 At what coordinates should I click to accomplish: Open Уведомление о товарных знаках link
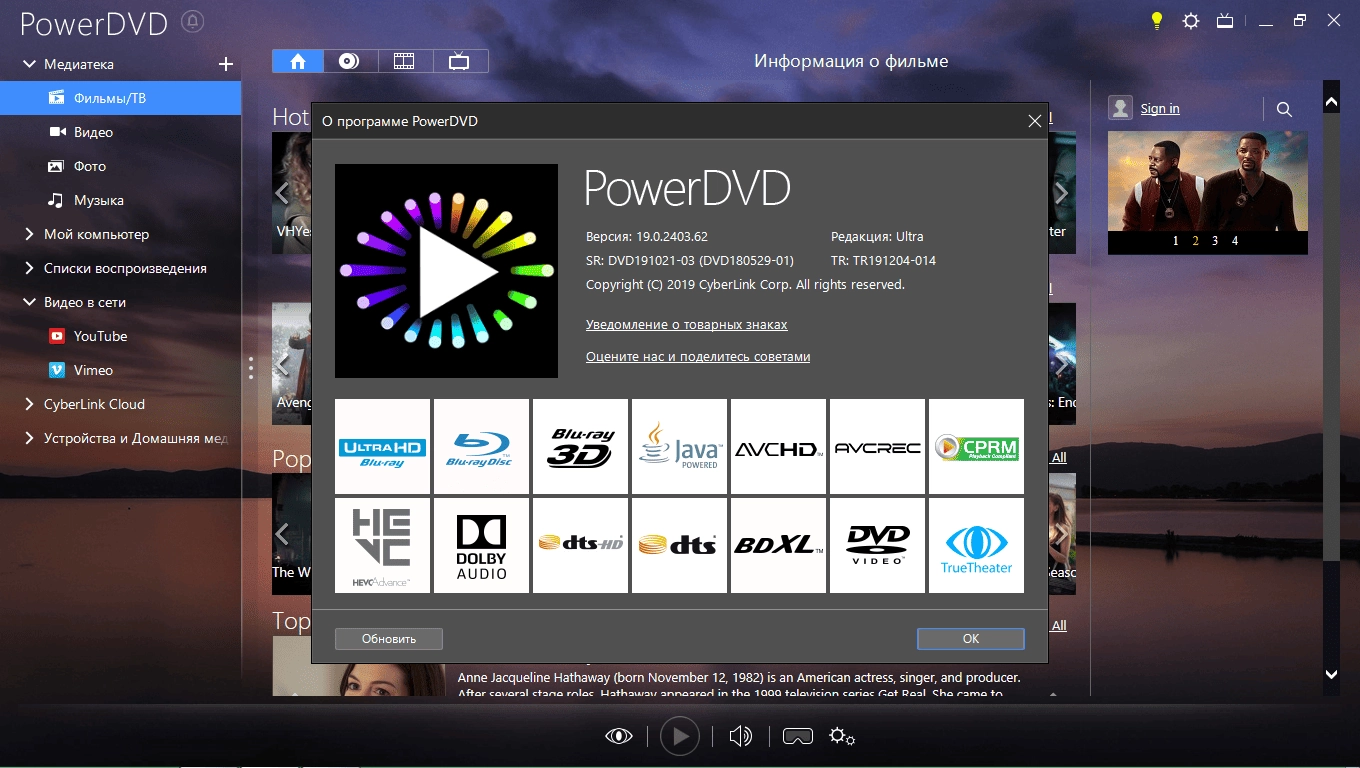click(x=686, y=325)
